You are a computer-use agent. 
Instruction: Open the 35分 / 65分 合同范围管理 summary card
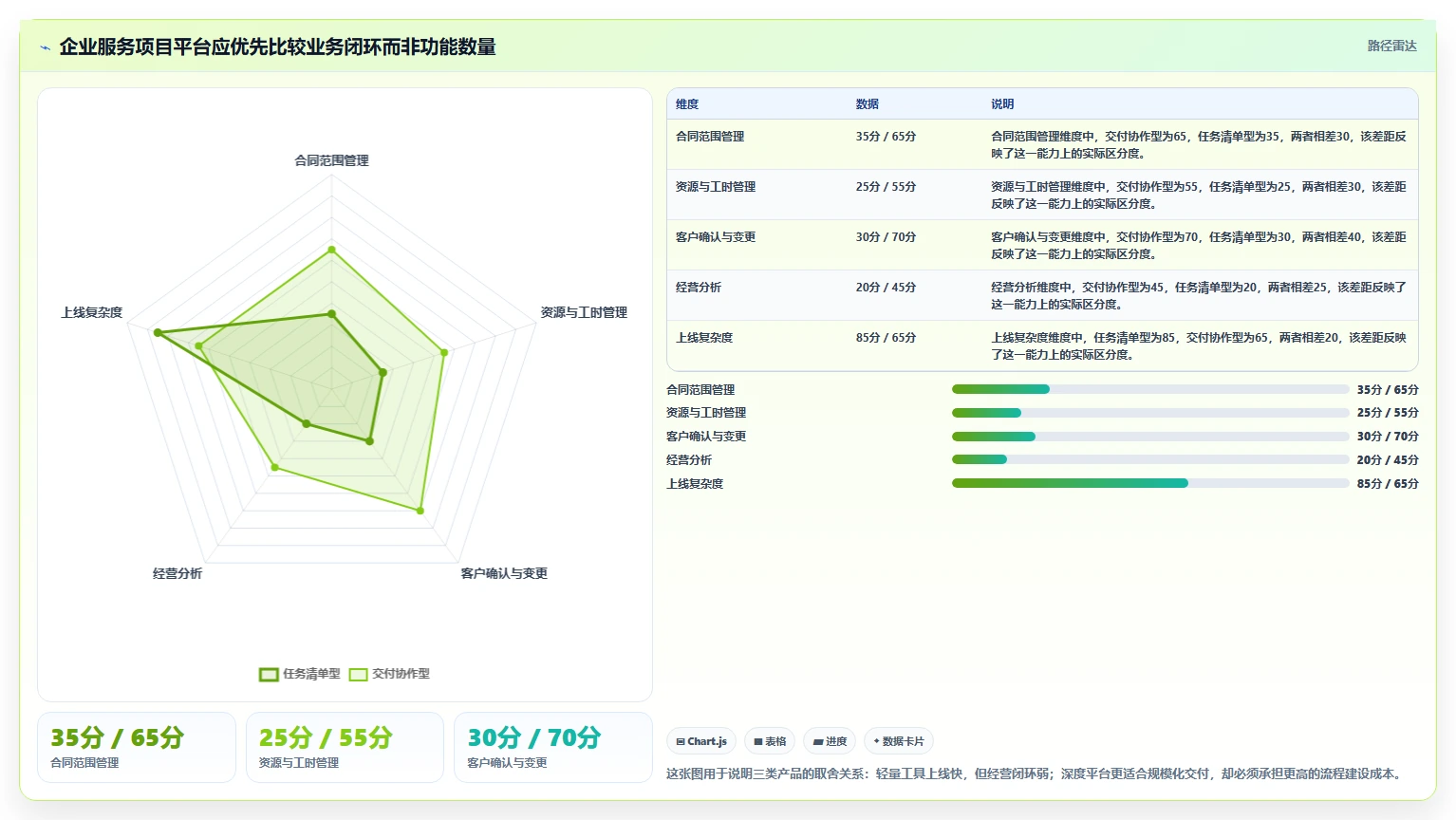point(137,747)
